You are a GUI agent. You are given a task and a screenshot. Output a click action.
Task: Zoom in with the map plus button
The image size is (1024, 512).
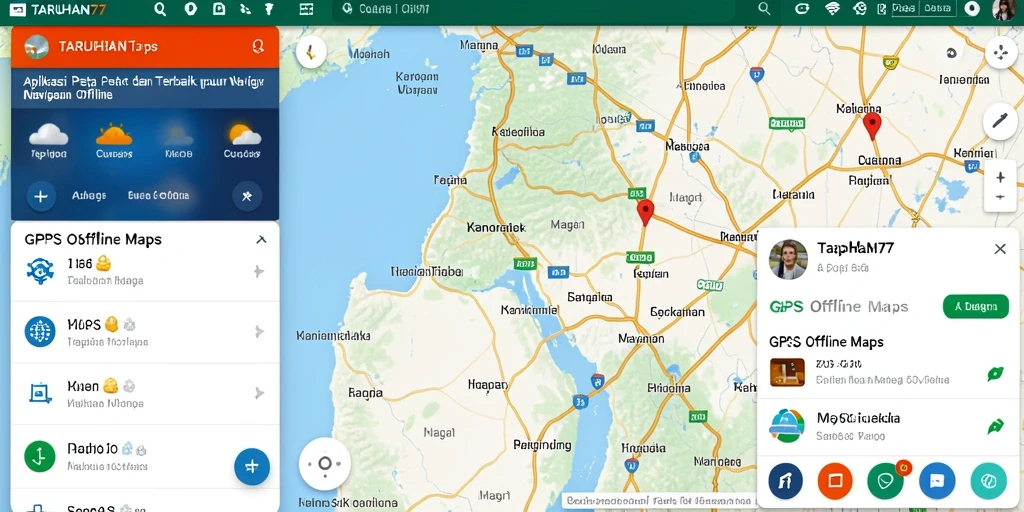(1000, 178)
